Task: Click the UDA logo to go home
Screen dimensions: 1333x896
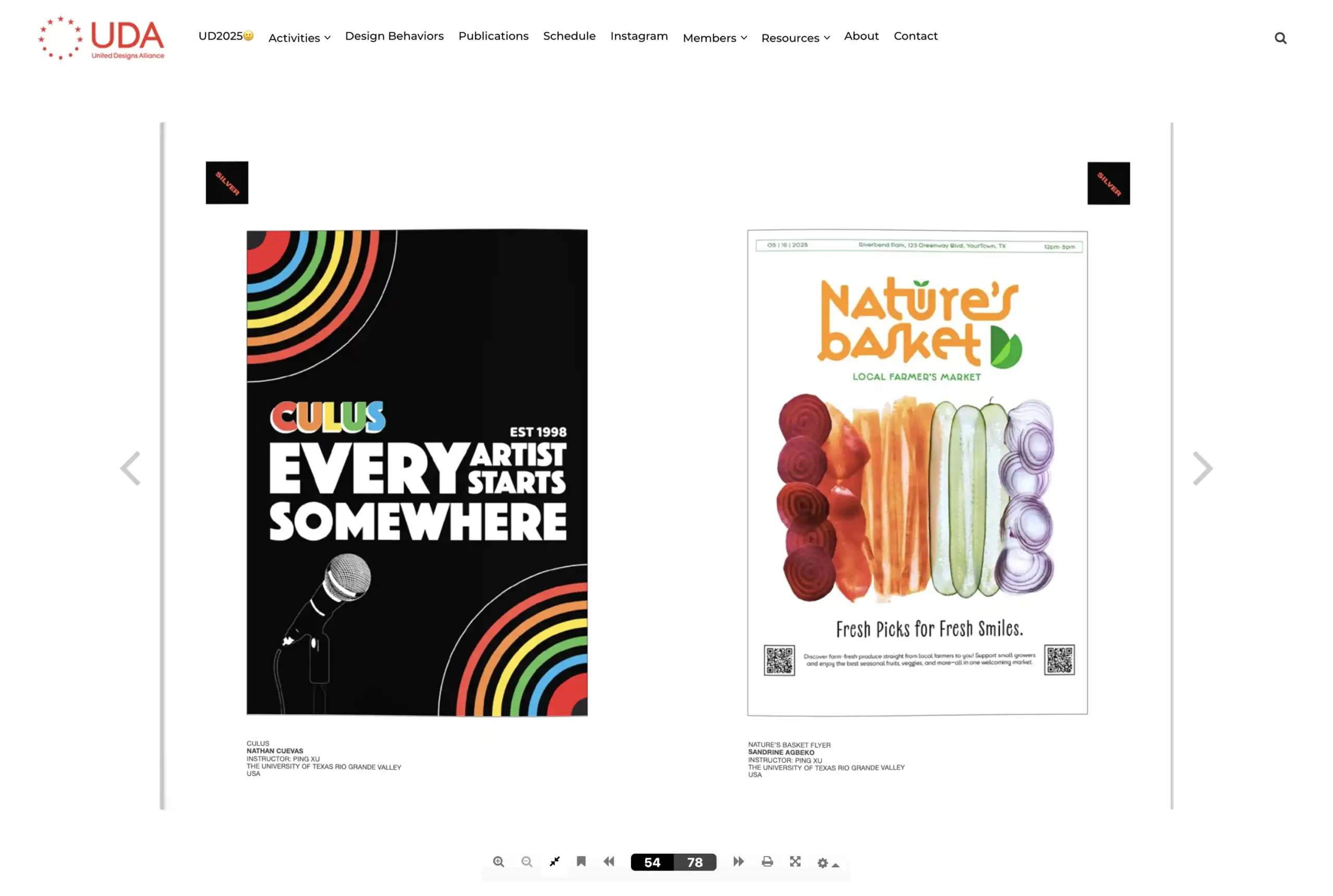Action: click(x=101, y=39)
